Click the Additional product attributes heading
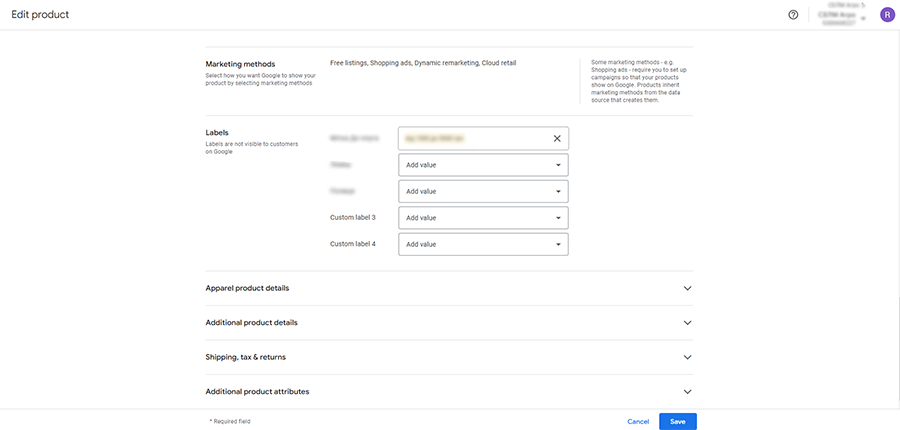The width and height of the screenshot is (900, 430). pyautogui.click(x=257, y=392)
